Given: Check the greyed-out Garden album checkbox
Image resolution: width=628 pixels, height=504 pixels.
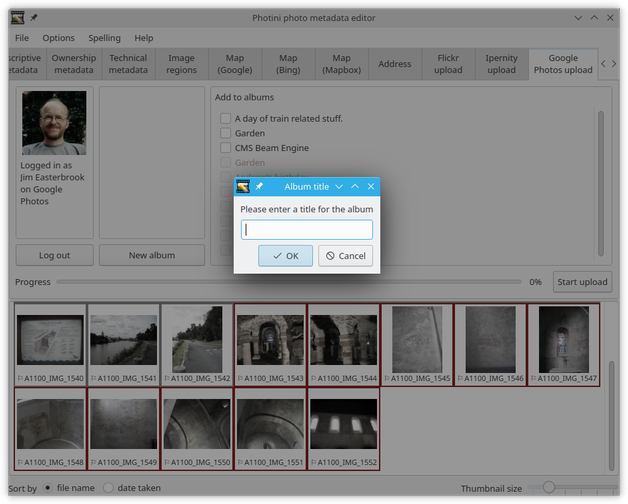Looking at the screenshot, I should [x=225, y=162].
